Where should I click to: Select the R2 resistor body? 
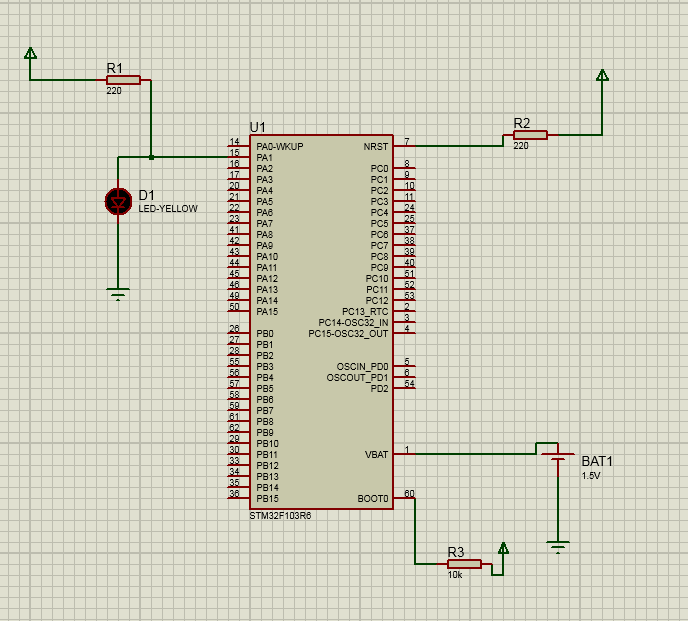pyautogui.click(x=530, y=135)
